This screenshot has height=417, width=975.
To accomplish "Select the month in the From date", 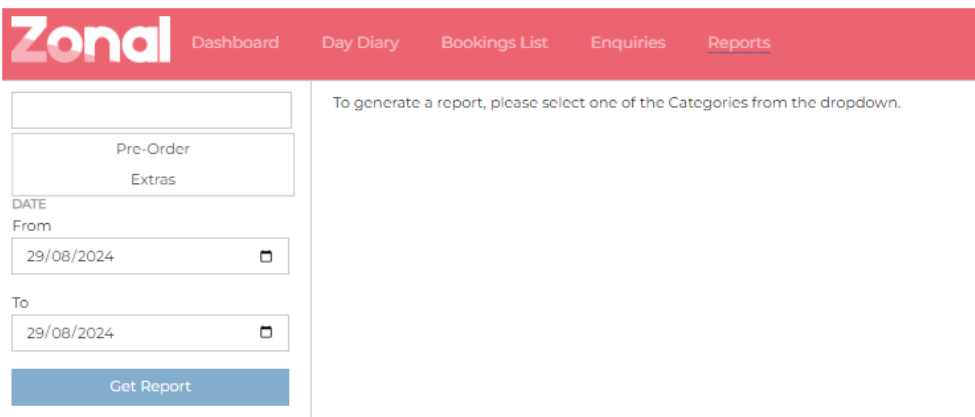I will pos(59,256).
